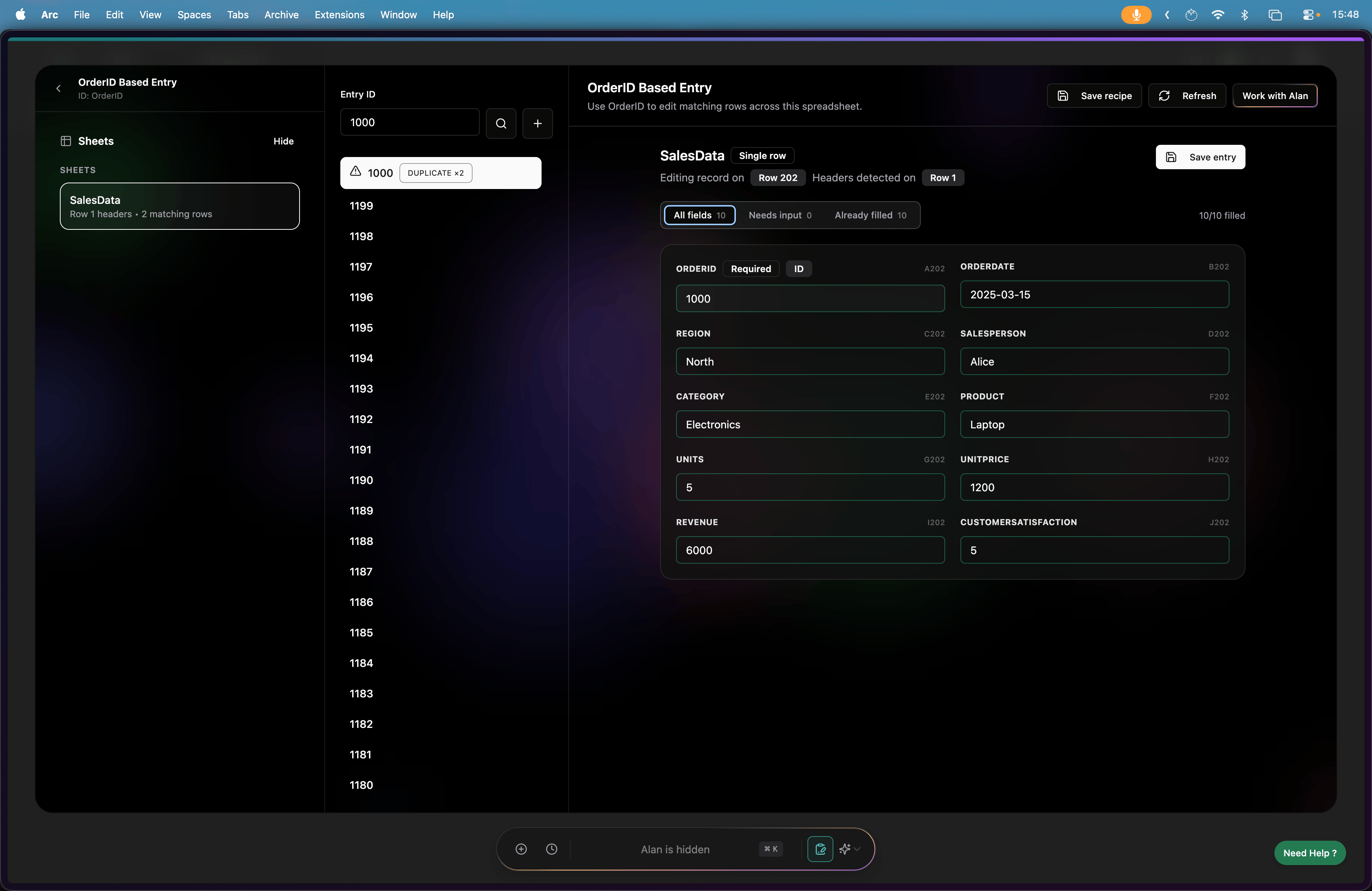This screenshot has height=891, width=1372.
Task: Select entry 1186 in the list
Action: point(441,602)
